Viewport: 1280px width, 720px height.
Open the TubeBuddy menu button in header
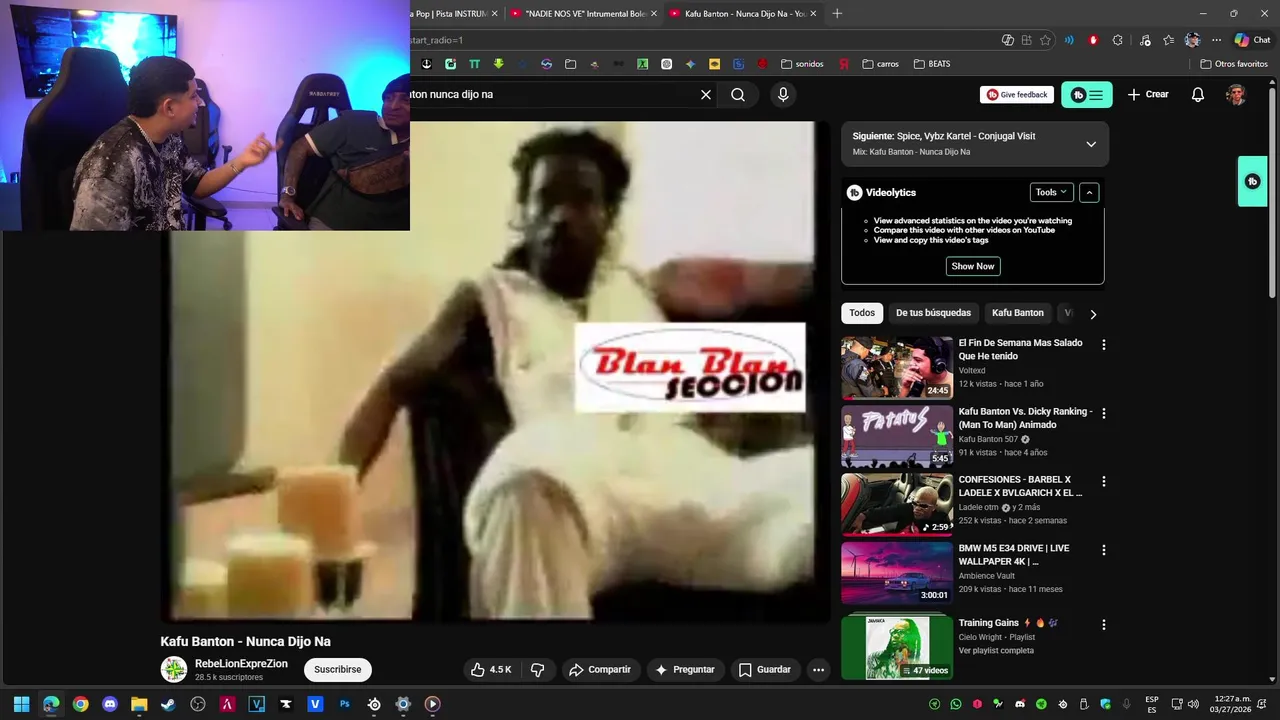pos(1087,95)
